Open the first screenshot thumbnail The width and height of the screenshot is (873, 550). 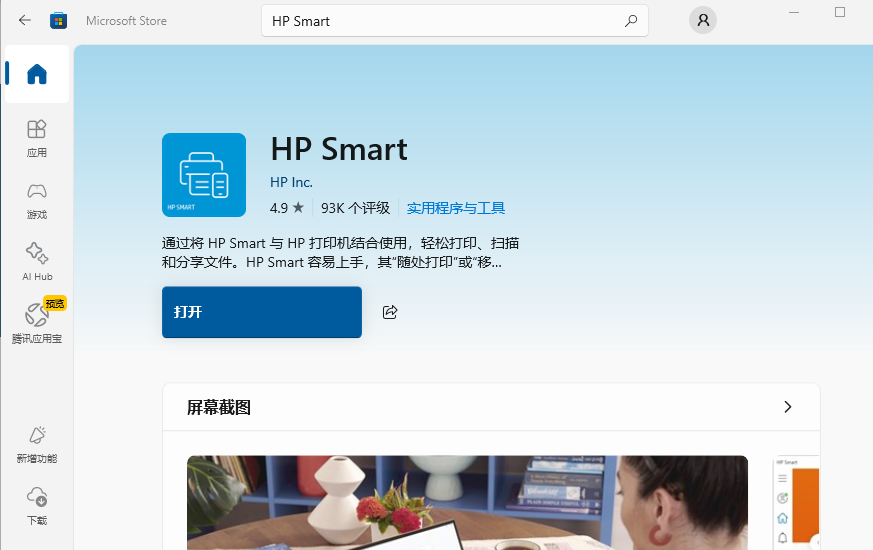click(467, 502)
